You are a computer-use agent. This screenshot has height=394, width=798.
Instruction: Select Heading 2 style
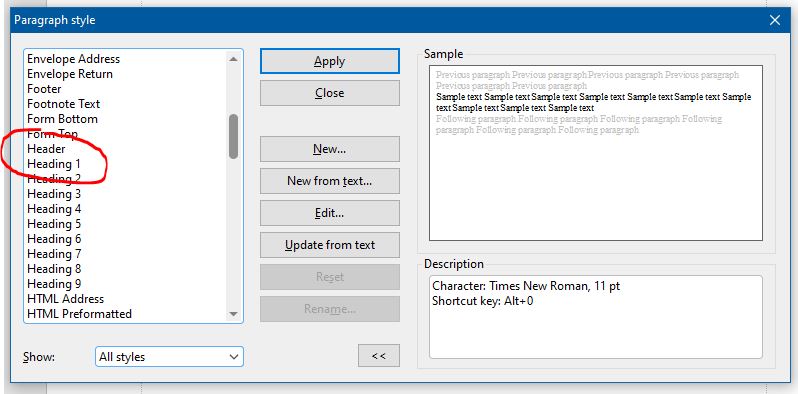pos(54,179)
